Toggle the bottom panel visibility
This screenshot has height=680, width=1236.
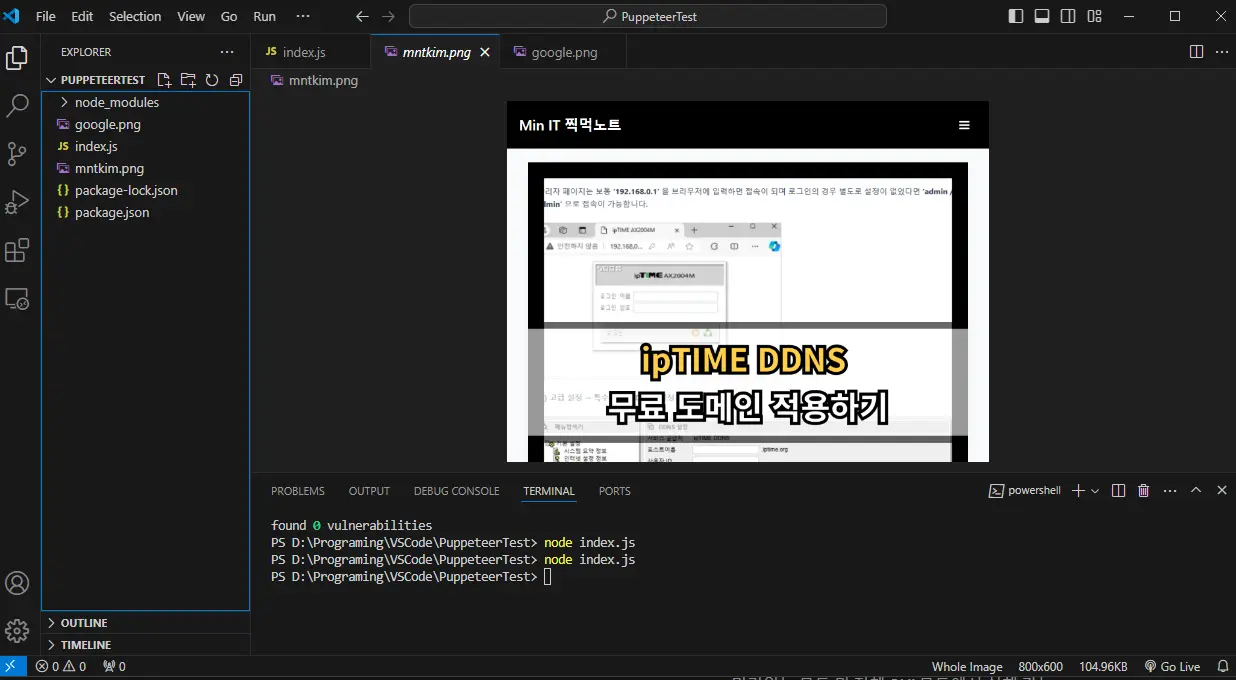(x=1042, y=16)
